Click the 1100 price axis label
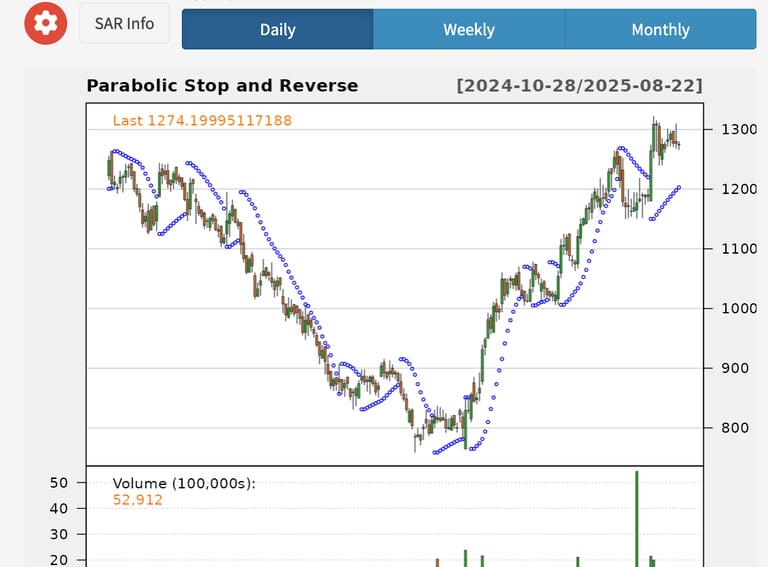Image resolution: width=768 pixels, height=567 pixels. coord(739,249)
